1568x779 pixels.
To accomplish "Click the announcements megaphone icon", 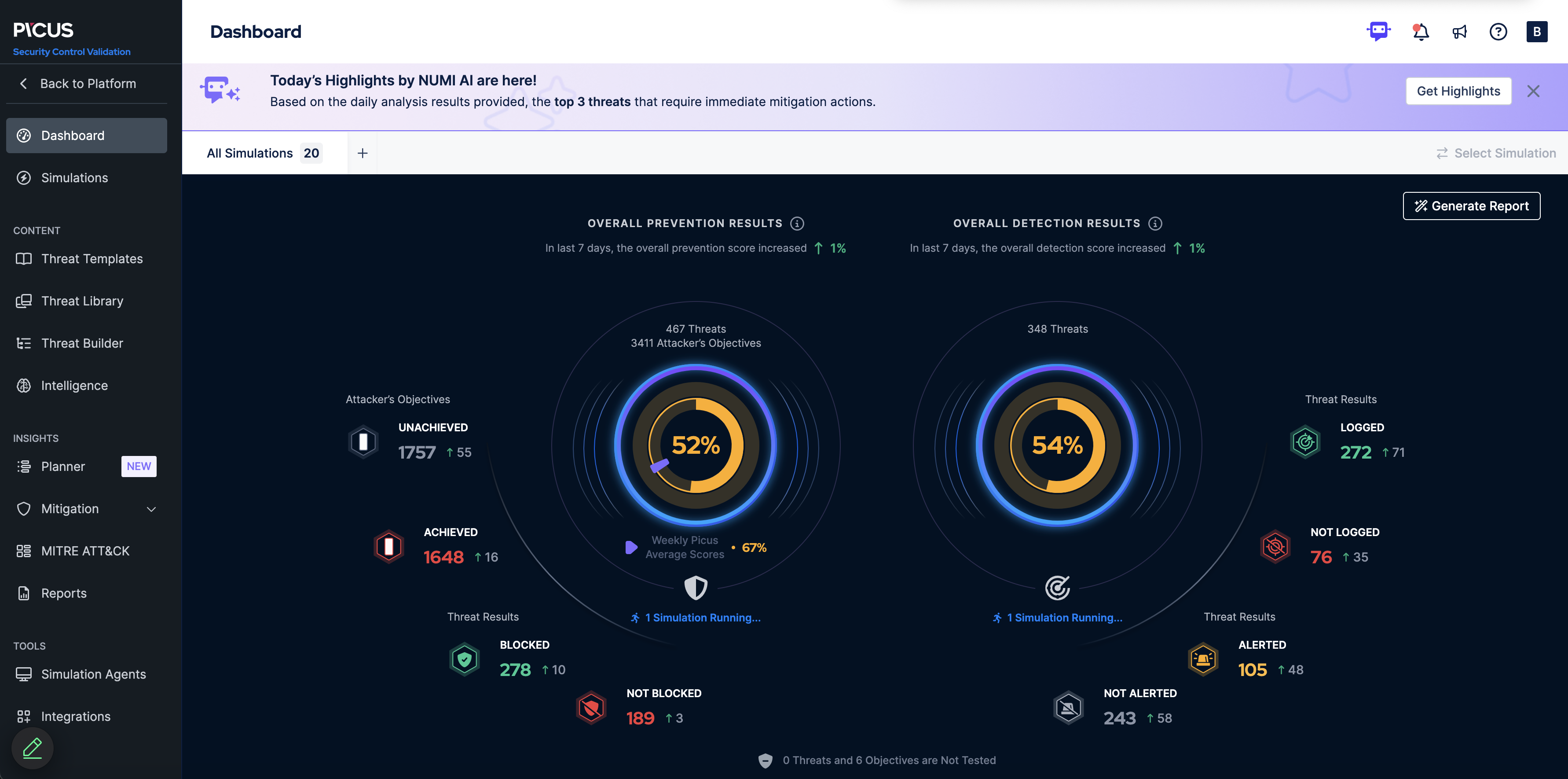I will point(1459,32).
